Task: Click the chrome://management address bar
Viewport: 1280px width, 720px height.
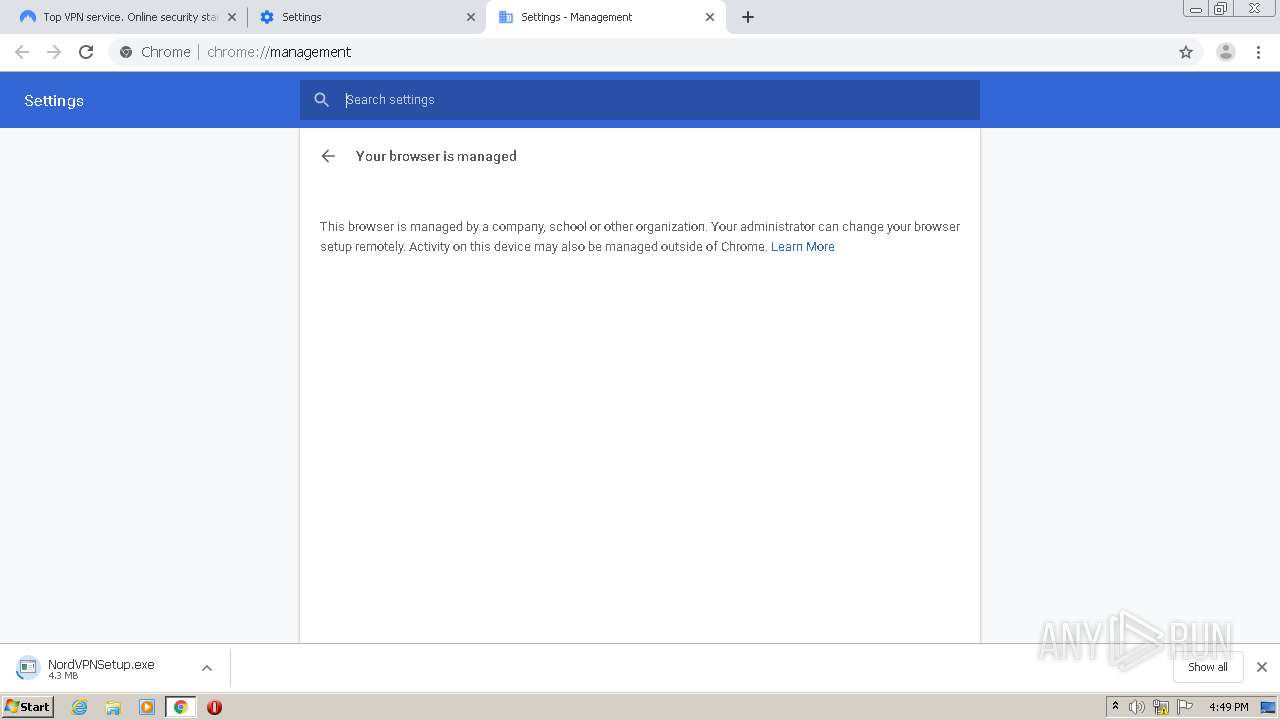Action: point(640,52)
